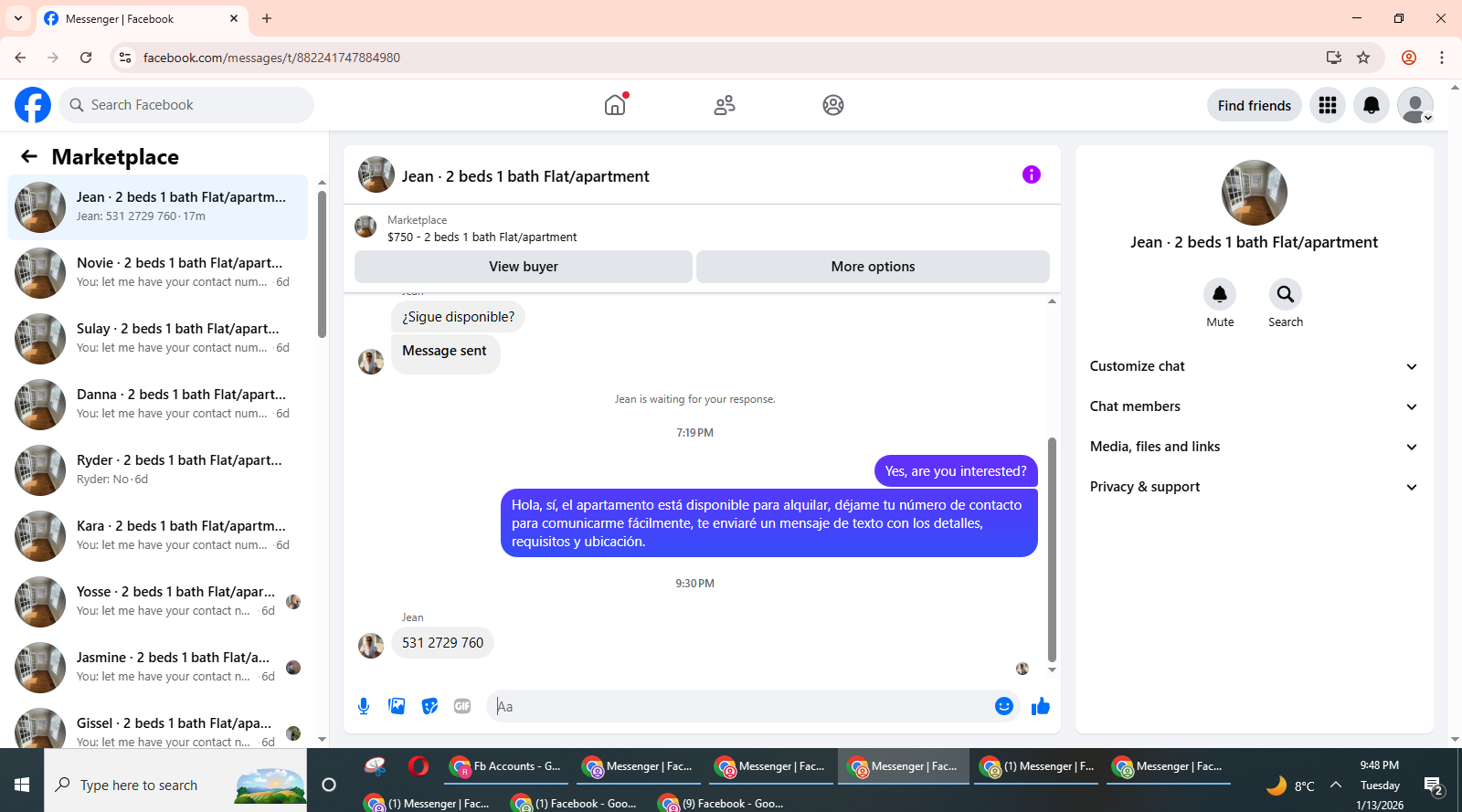Open the Friends icon in top navigation

pyautogui.click(x=725, y=105)
